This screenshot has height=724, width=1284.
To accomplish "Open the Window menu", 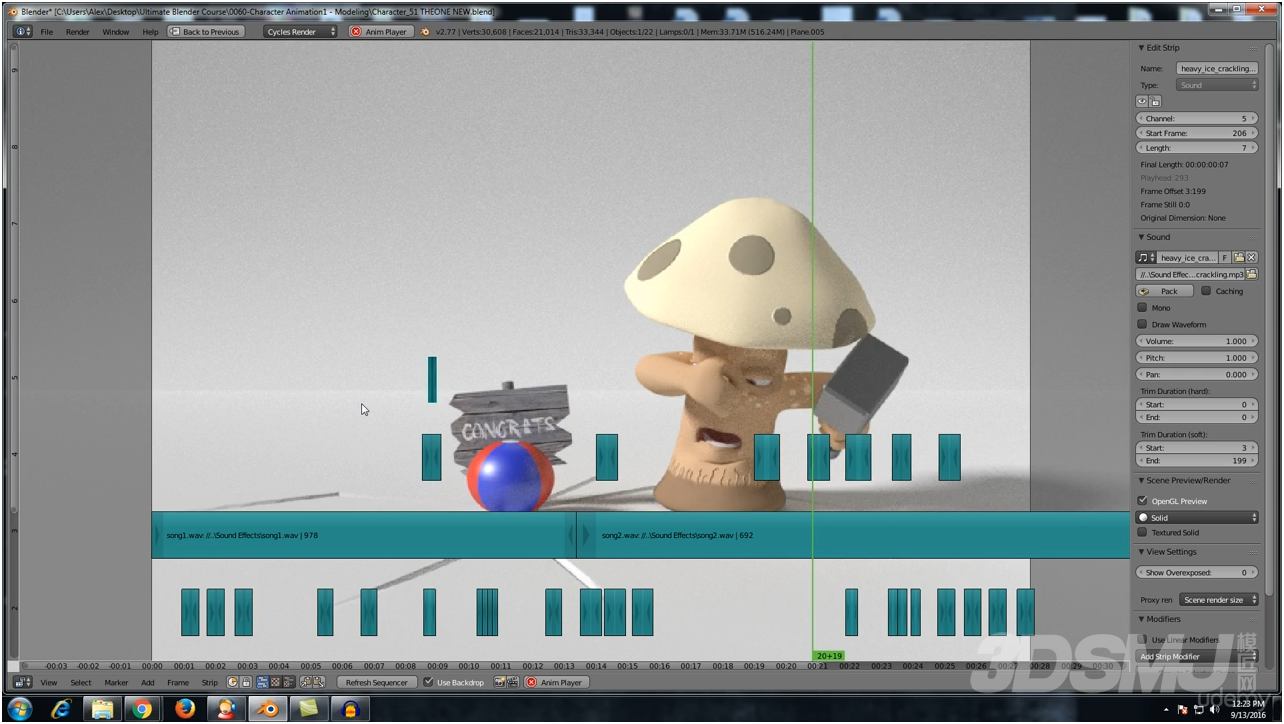I will coord(116,32).
